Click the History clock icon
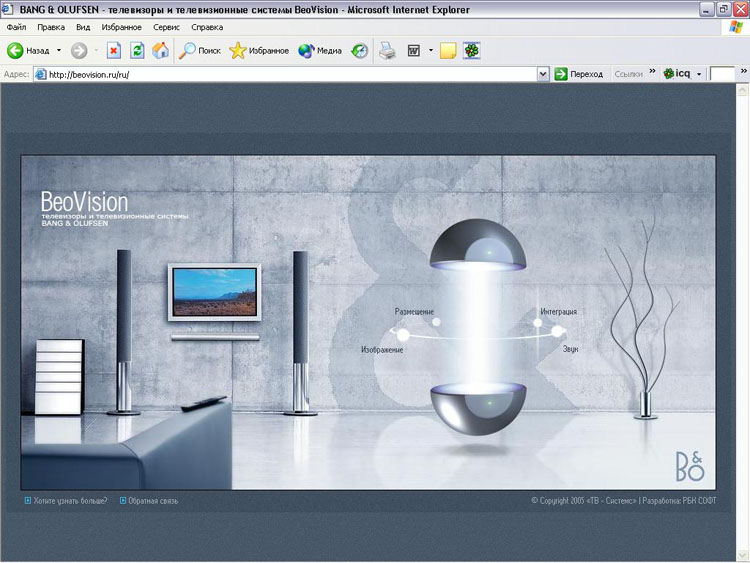 coord(359,50)
